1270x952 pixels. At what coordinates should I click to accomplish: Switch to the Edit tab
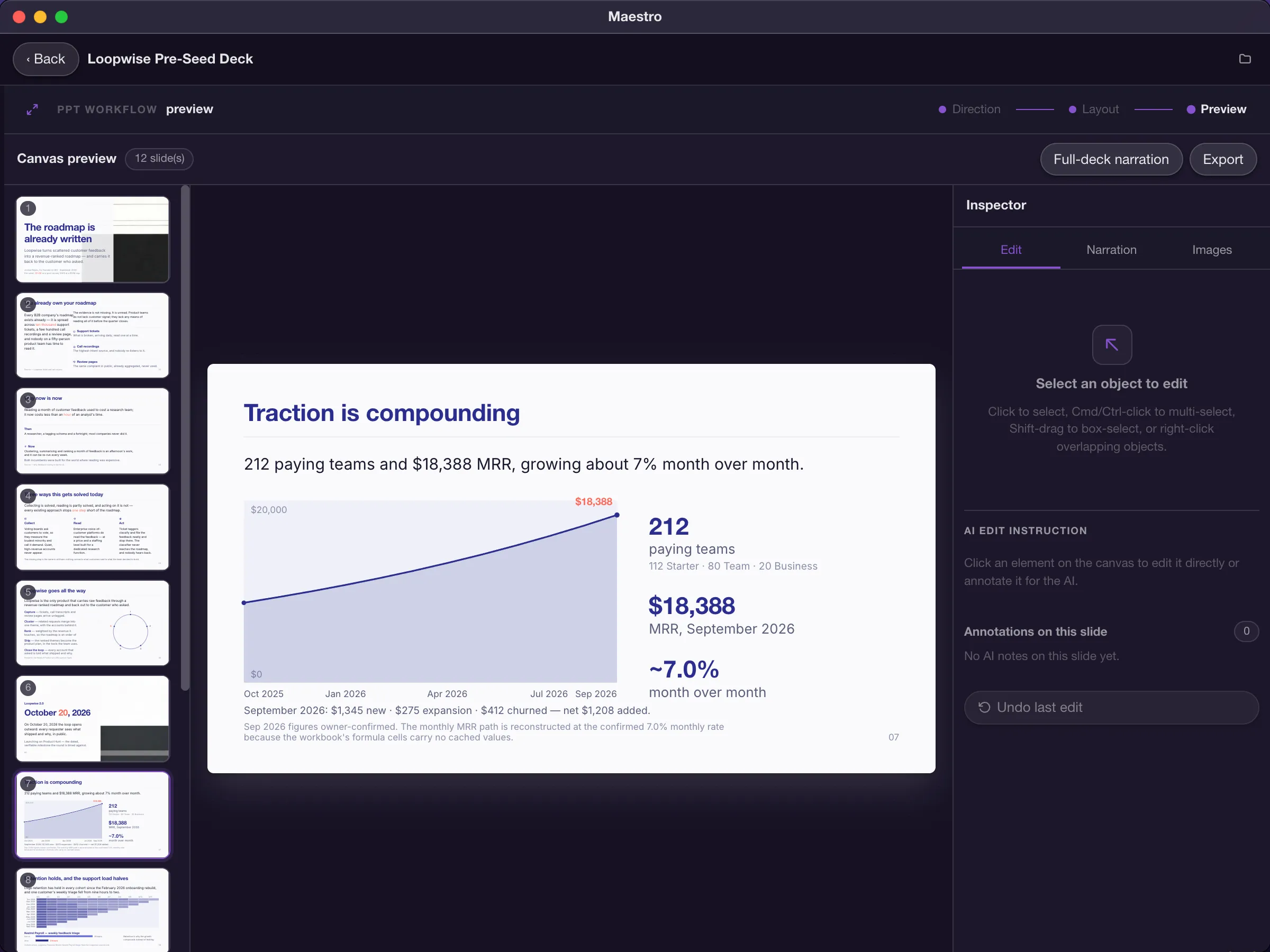(1011, 250)
